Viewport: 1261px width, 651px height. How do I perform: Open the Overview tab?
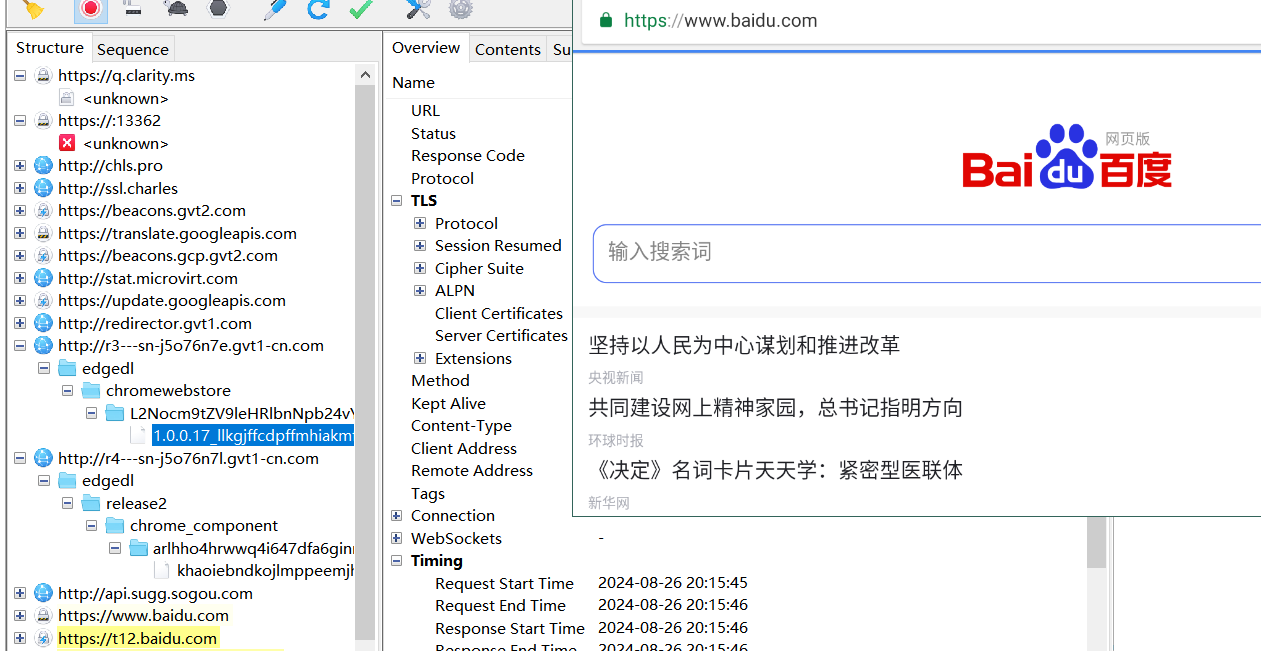(x=426, y=48)
